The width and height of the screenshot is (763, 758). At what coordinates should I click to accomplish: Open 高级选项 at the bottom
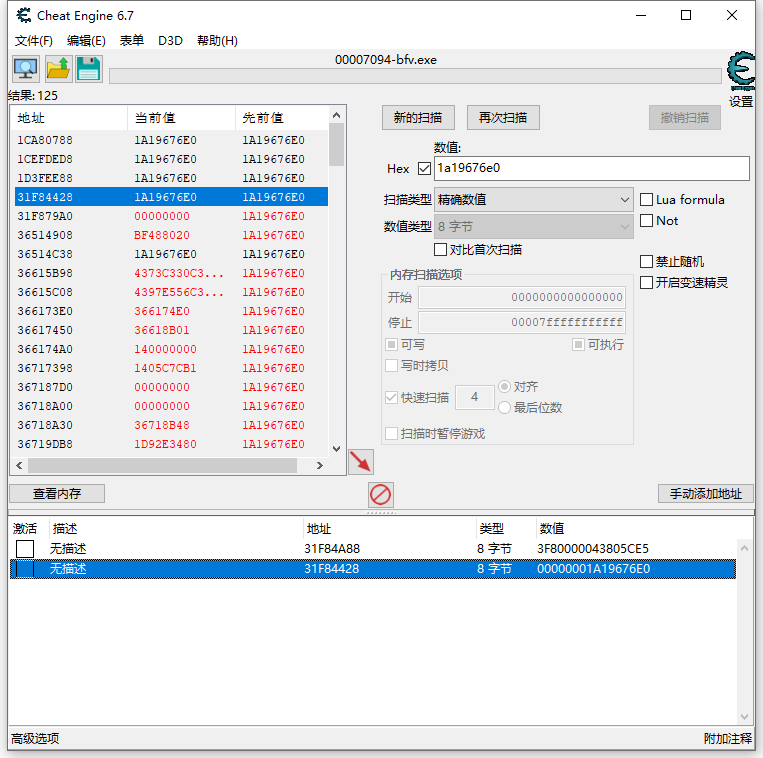(x=35, y=739)
